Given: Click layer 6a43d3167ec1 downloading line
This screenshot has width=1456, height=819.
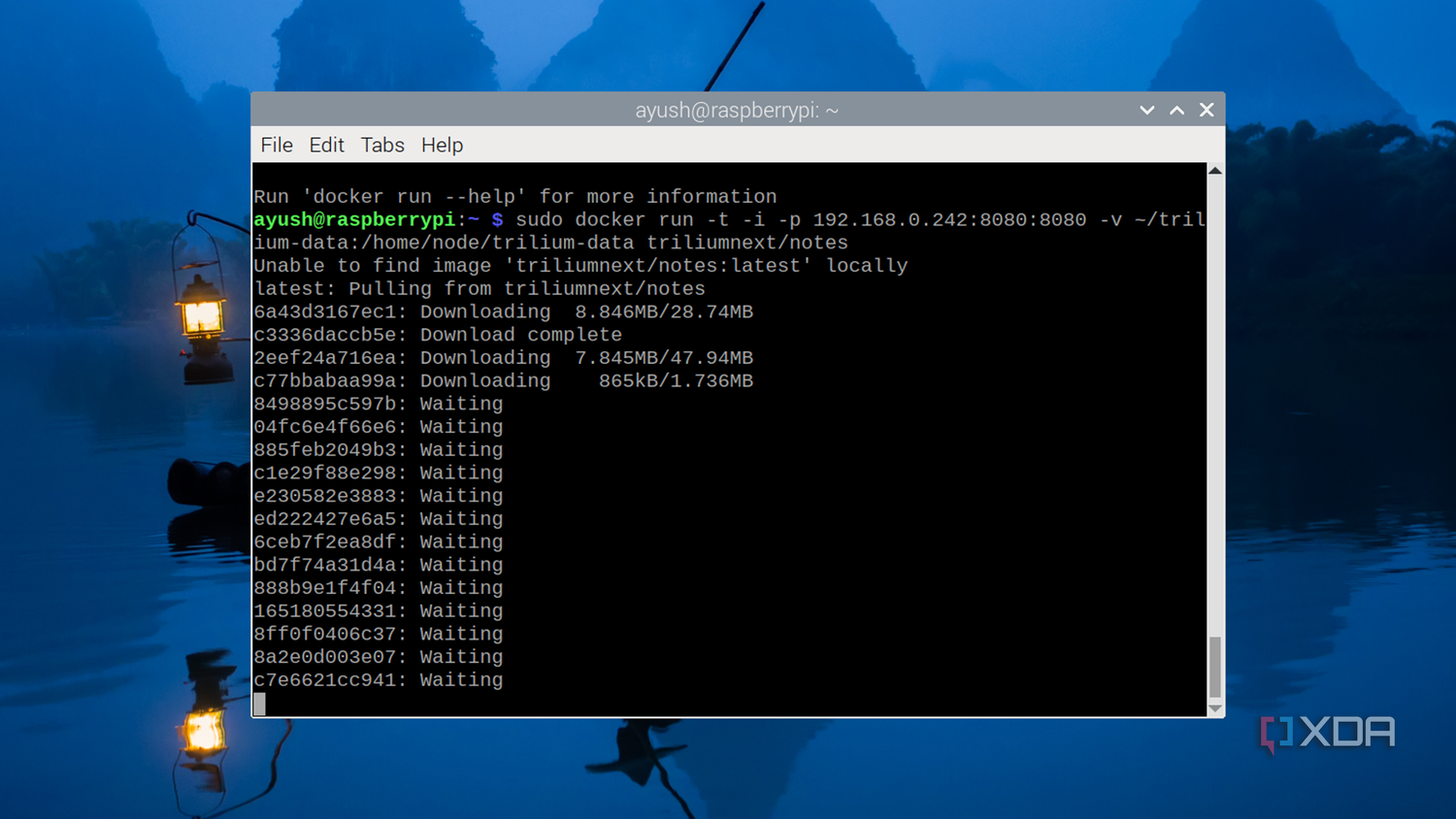Looking at the screenshot, I should click(x=503, y=311).
